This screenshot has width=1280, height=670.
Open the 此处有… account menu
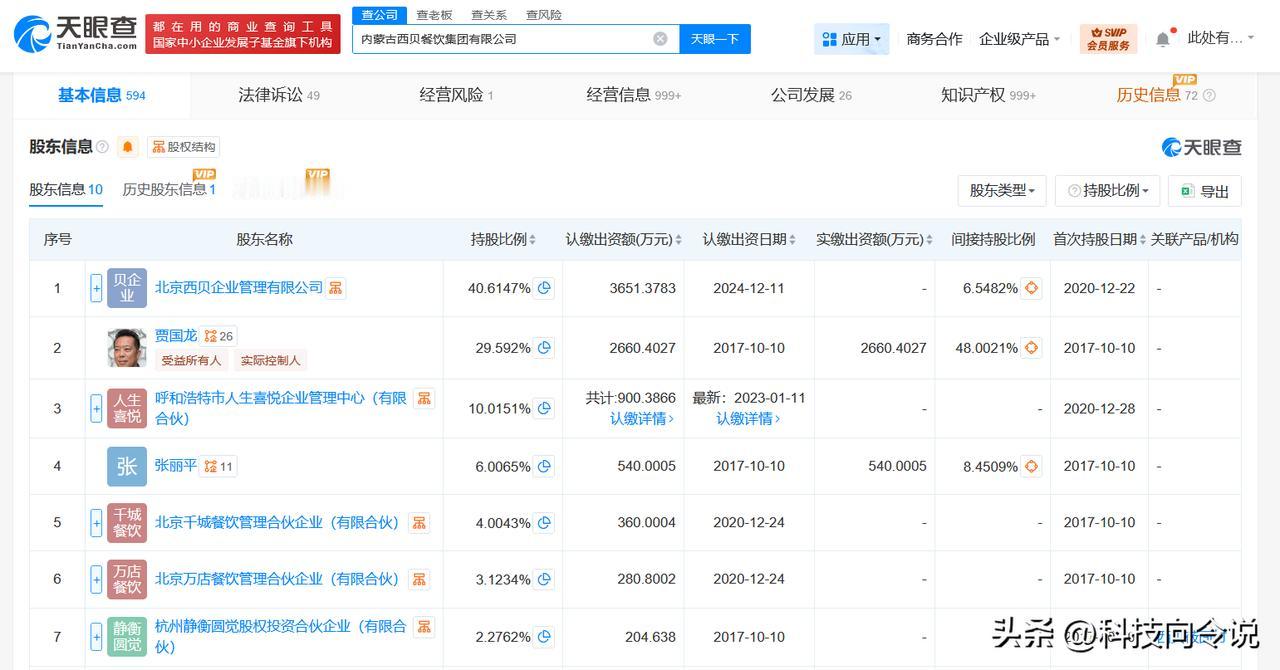pos(1220,38)
